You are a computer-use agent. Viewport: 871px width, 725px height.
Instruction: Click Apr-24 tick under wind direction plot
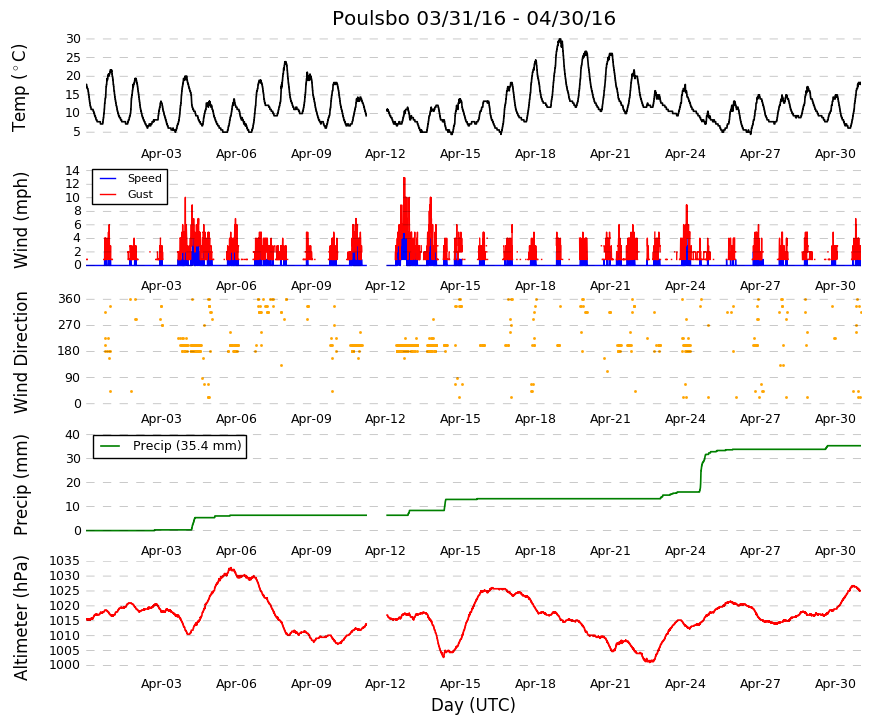click(685, 419)
